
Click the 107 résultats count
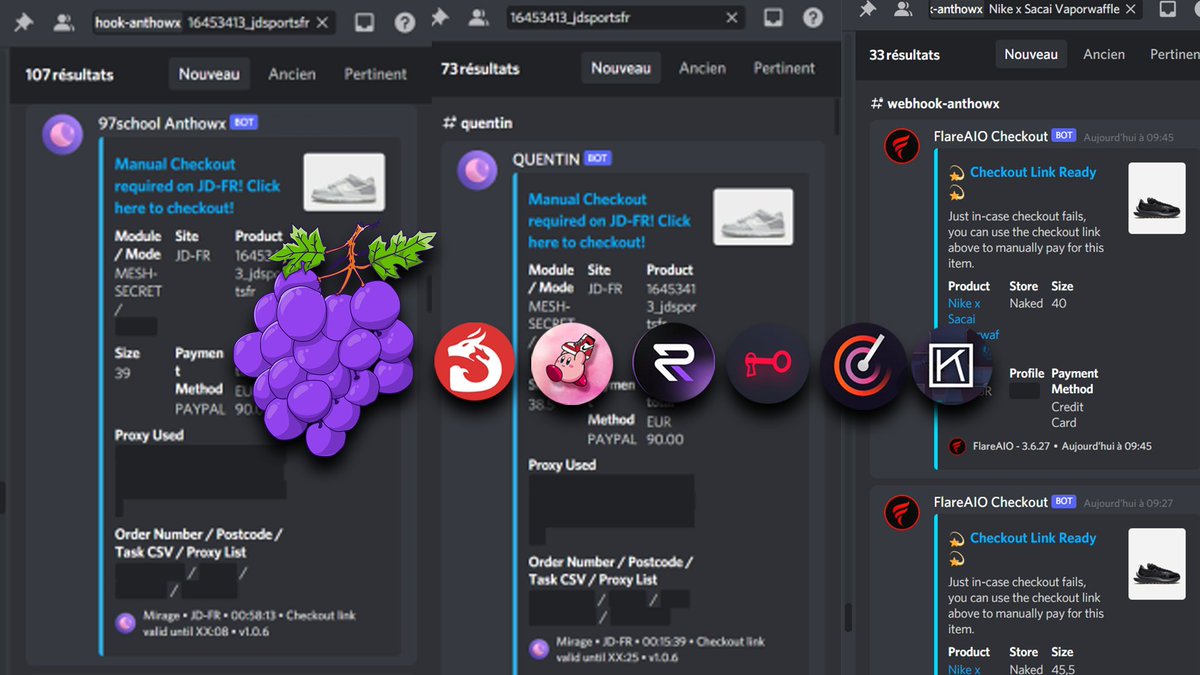click(x=69, y=74)
